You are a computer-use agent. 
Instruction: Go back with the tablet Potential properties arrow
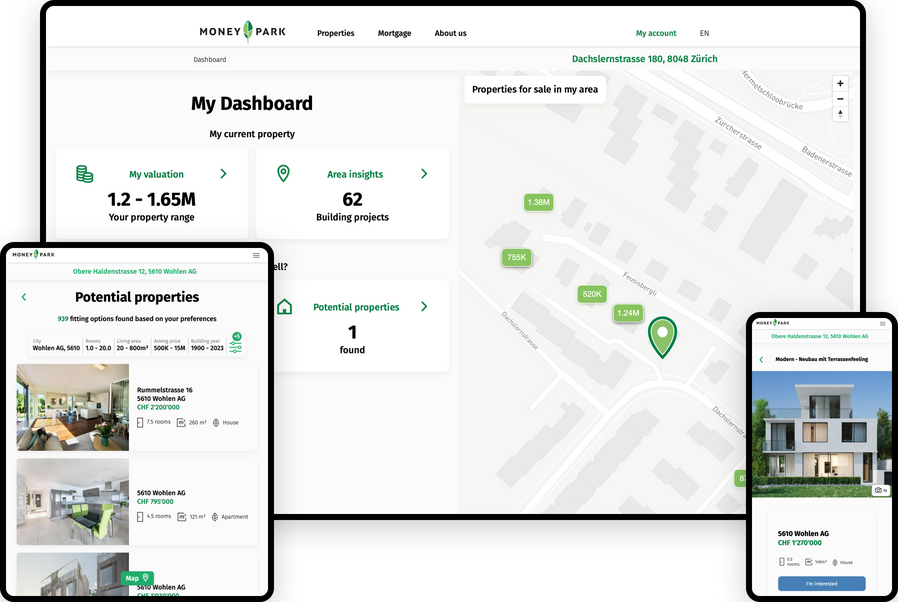24,297
